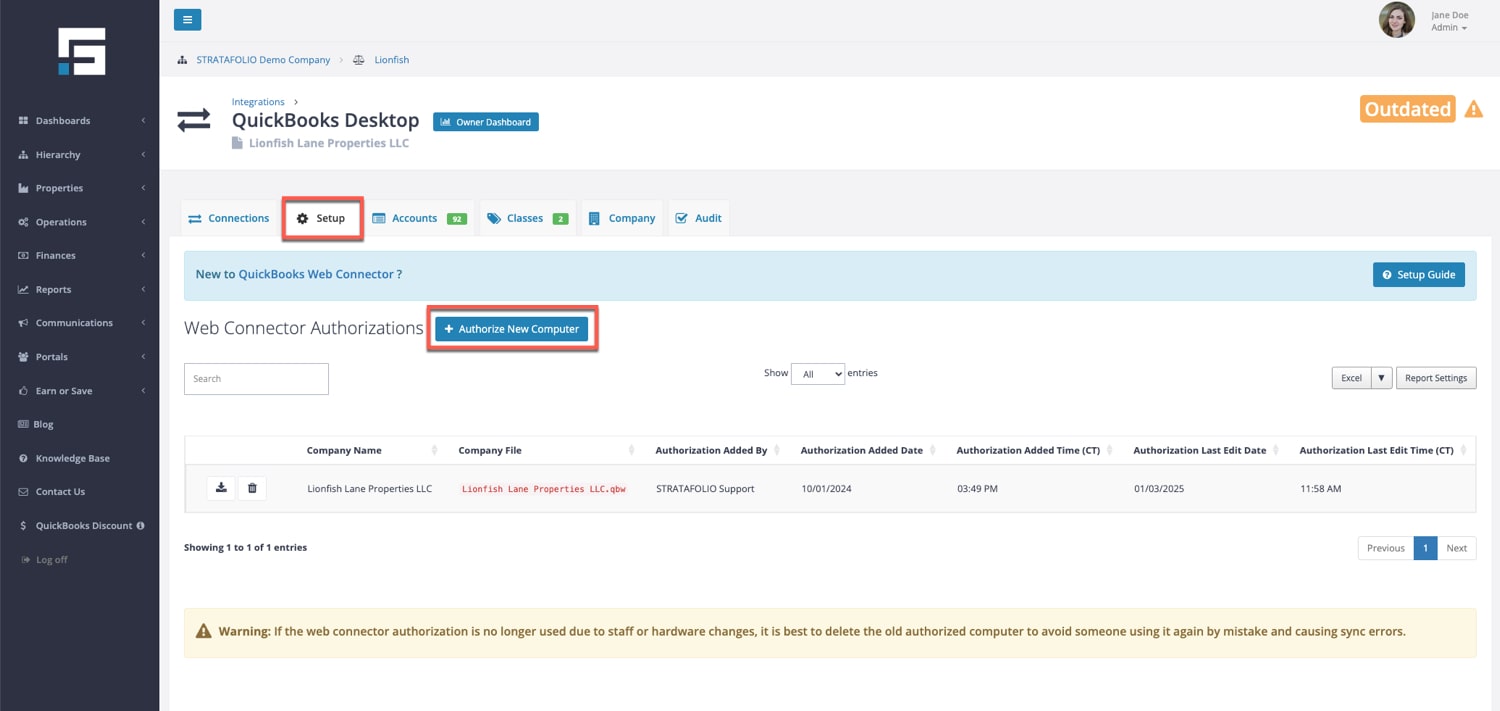Sort by Authorization Added Date column
This screenshot has height=711, width=1500.
coord(868,450)
